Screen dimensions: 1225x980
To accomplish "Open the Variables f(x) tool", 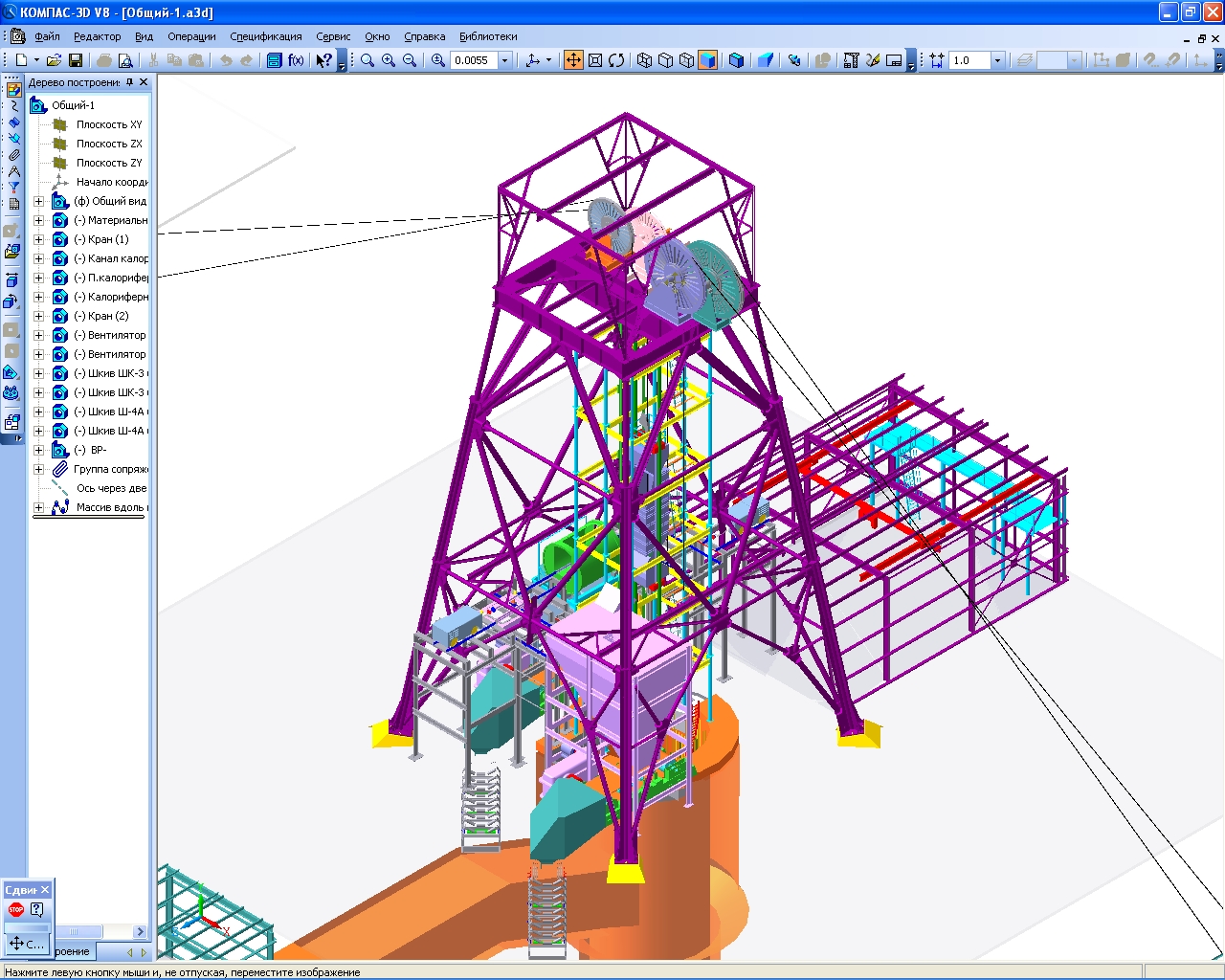I will 296,60.
